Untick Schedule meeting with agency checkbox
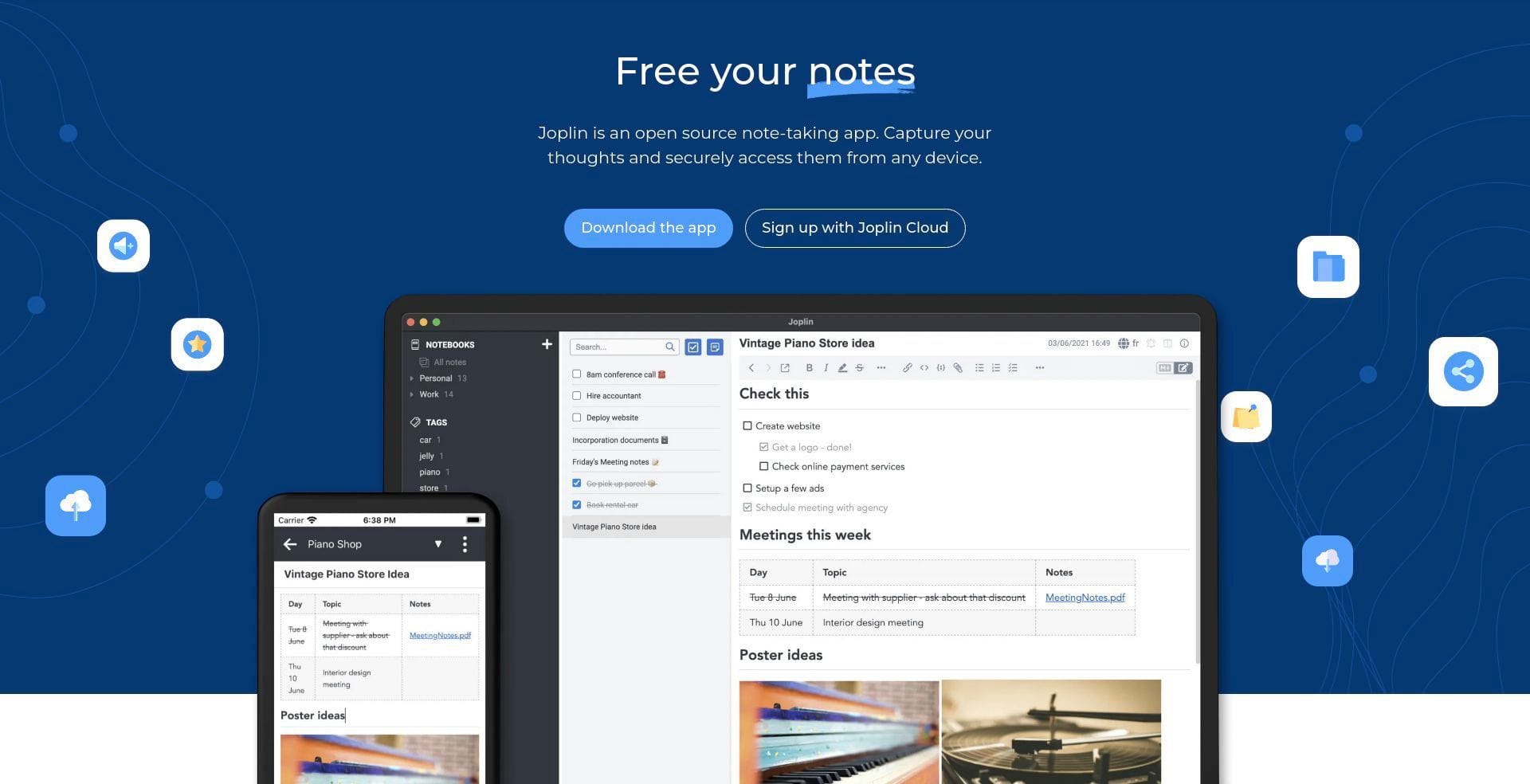The height and width of the screenshot is (784, 1530). coord(747,507)
